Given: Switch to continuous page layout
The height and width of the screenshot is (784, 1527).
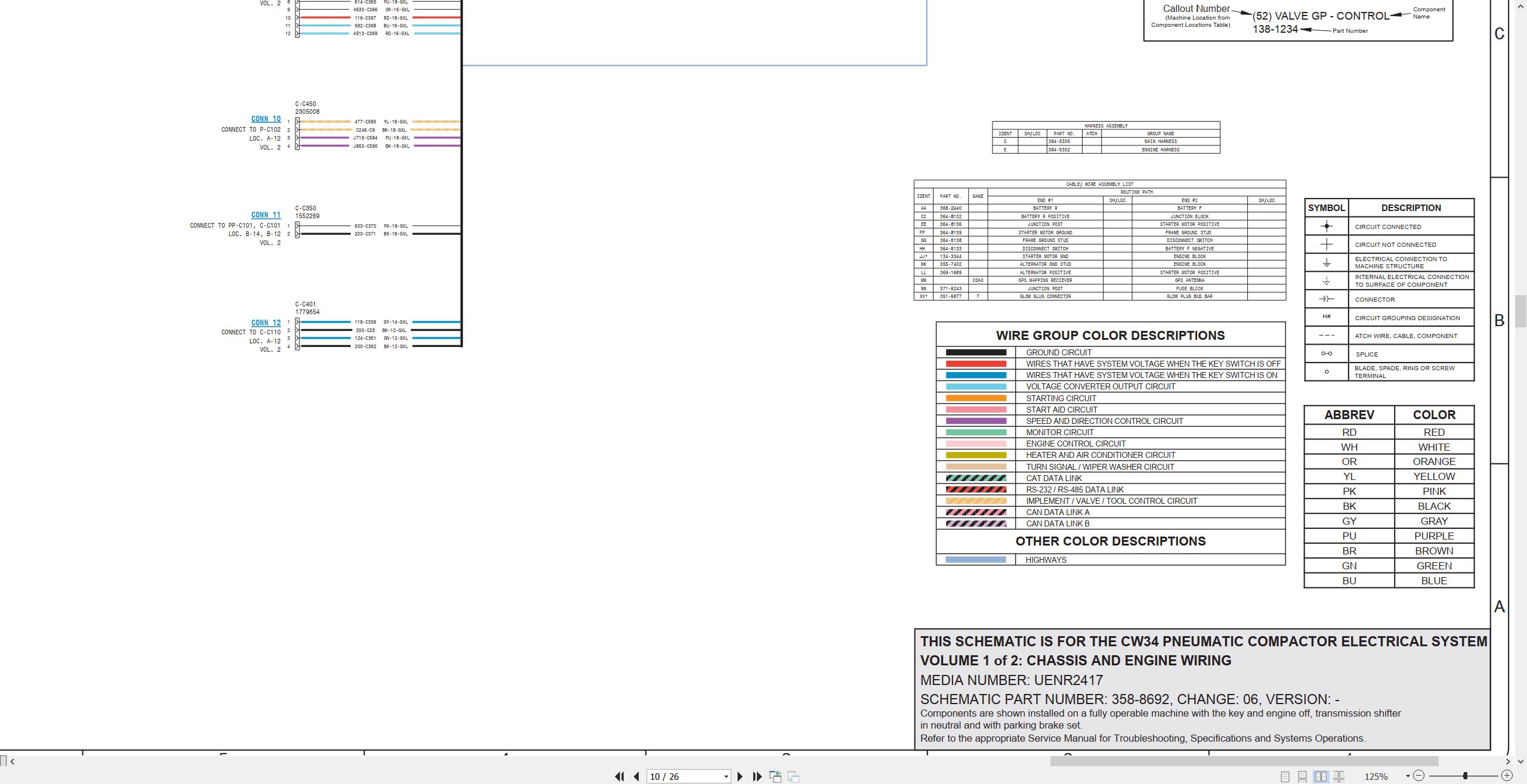Looking at the screenshot, I should point(1302,776).
